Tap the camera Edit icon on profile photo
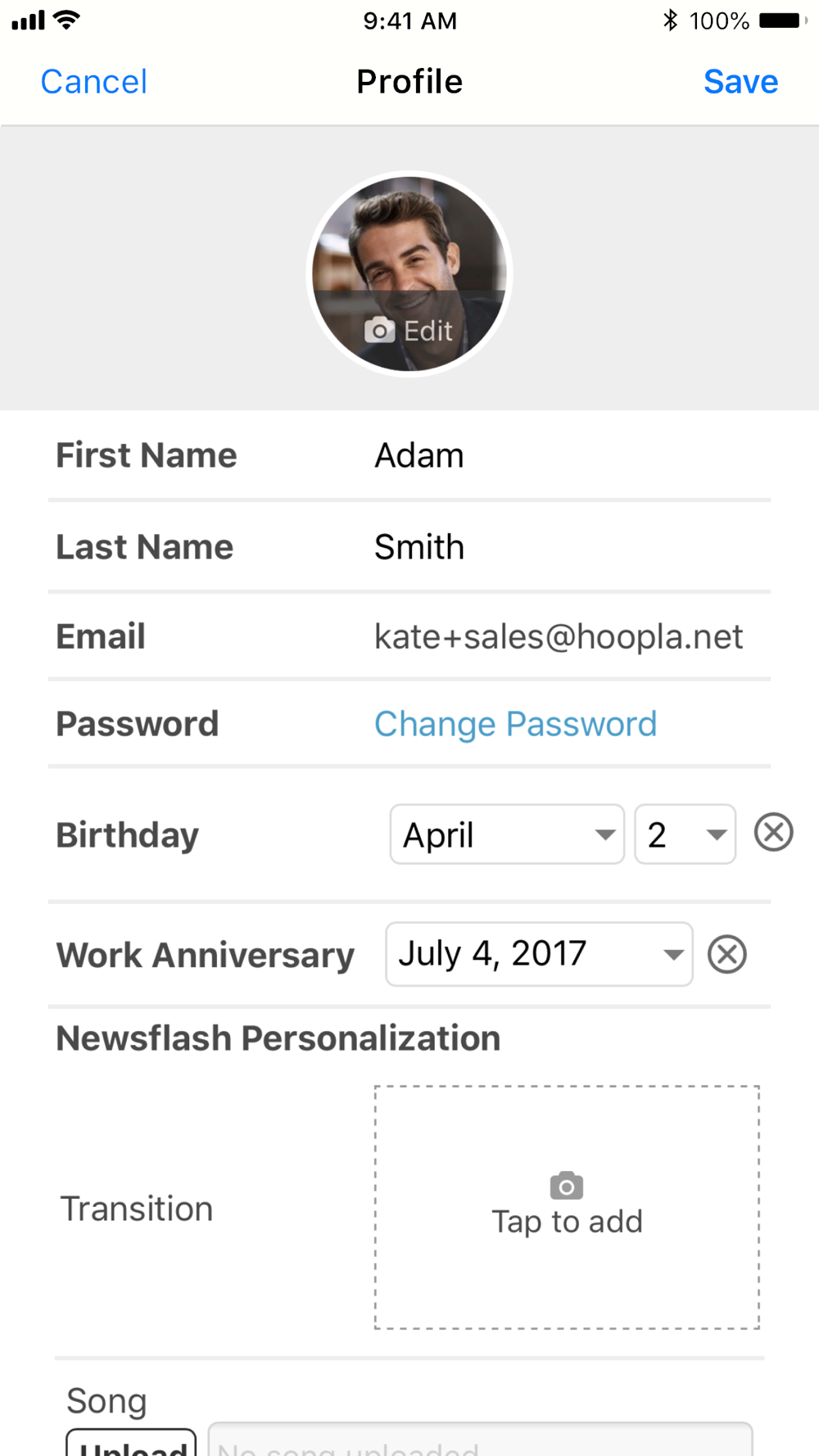Screen dimensions: 819x1456 pyautogui.click(x=380, y=330)
